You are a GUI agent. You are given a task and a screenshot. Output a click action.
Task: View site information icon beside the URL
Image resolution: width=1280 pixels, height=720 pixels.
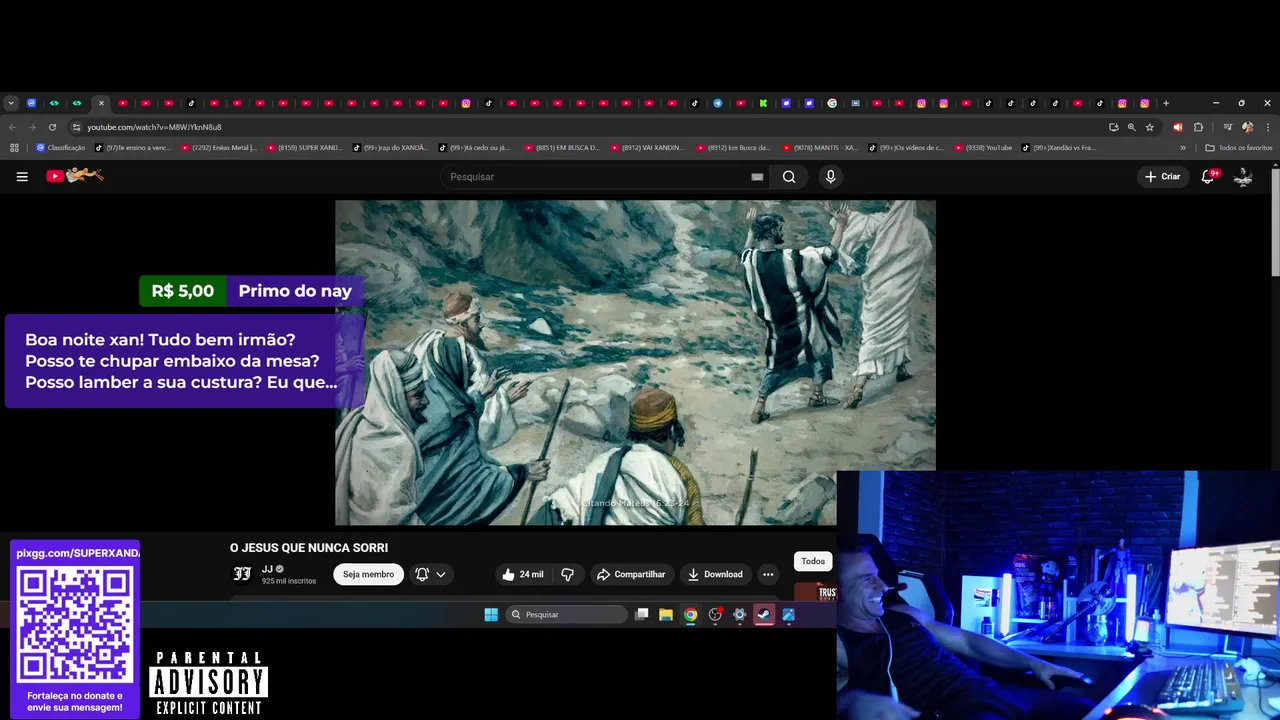[x=76, y=127]
